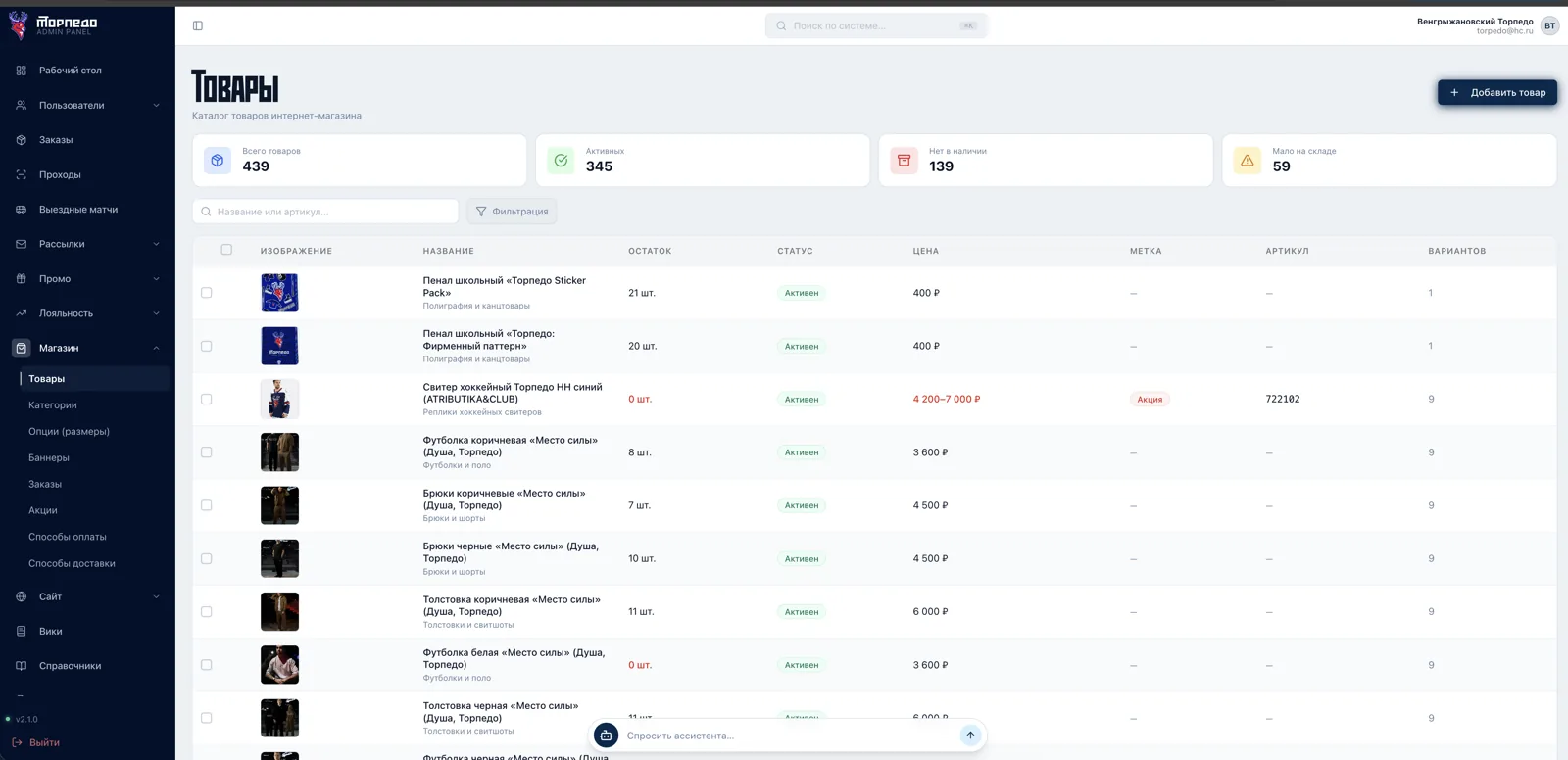Open thumbnail of Свитер хоккейный Торпедо НН
Viewport: 1568px width, 760px height.
[x=279, y=399]
